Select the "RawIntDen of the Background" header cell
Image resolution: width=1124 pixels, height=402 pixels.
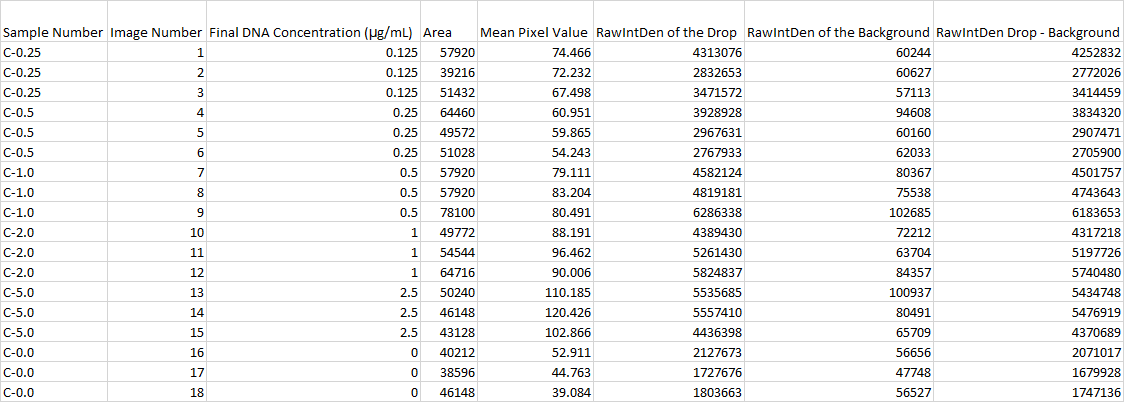[839, 33]
